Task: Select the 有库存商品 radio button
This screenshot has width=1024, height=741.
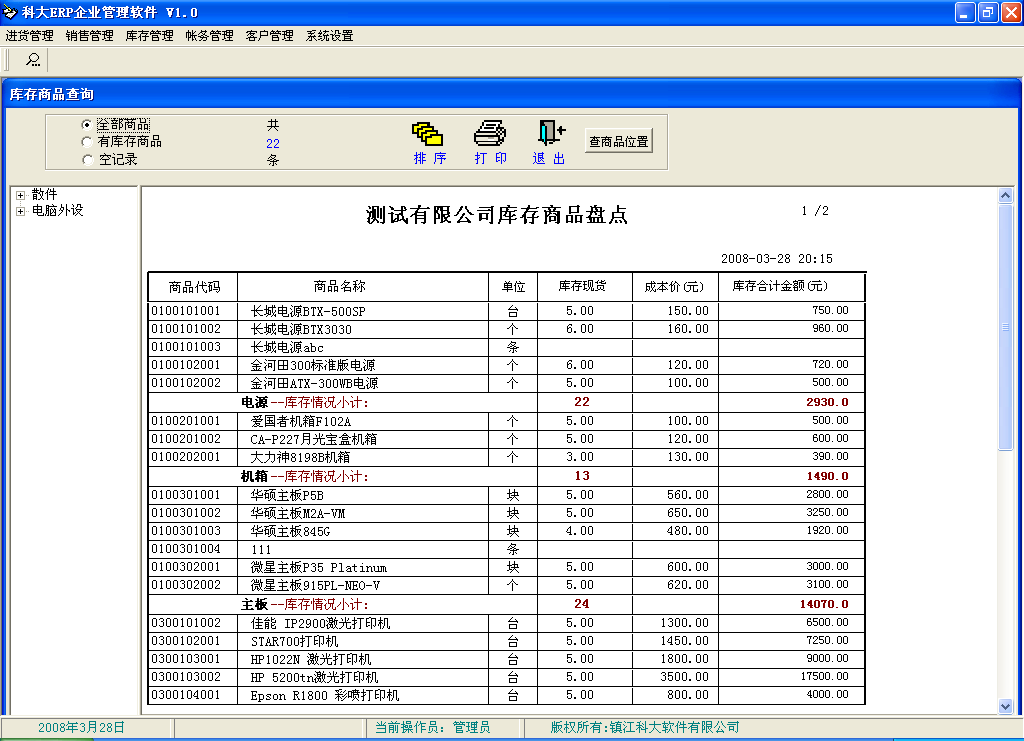Action: click(87, 142)
